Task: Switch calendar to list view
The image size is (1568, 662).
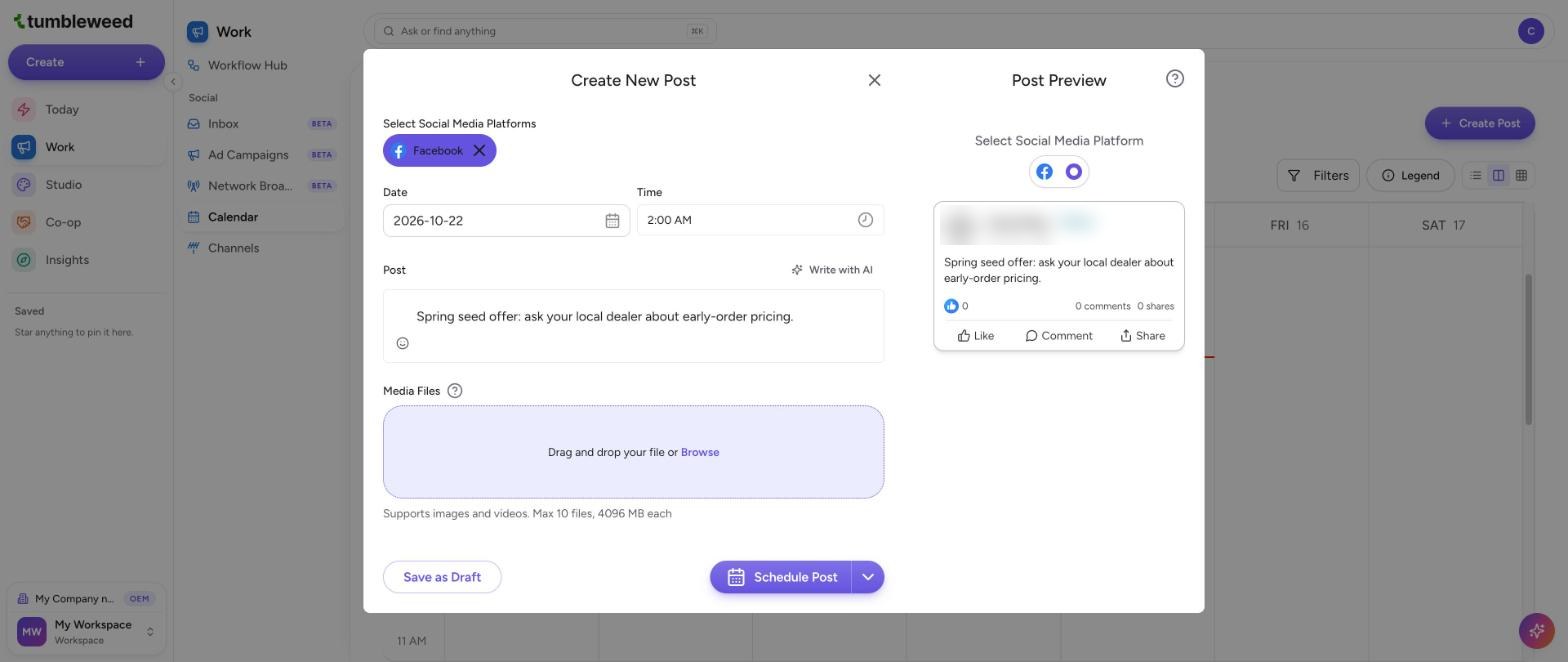Action: (x=1475, y=175)
